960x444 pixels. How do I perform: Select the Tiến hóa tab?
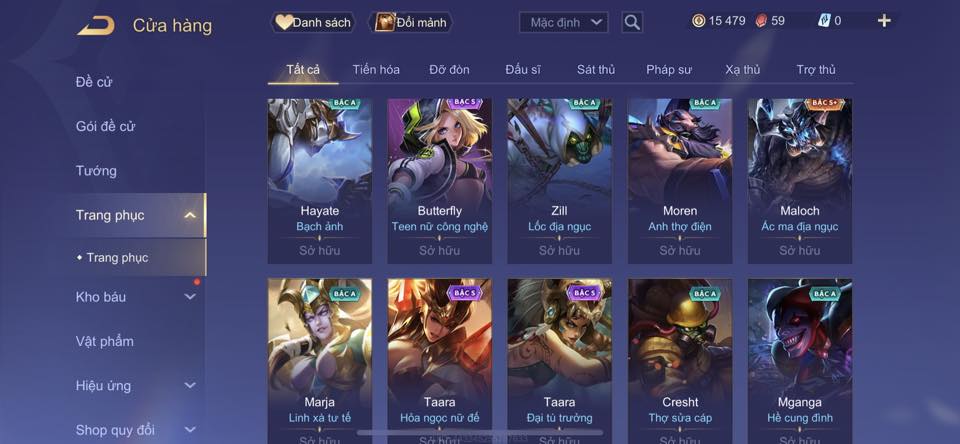click(x=376, y=70)
